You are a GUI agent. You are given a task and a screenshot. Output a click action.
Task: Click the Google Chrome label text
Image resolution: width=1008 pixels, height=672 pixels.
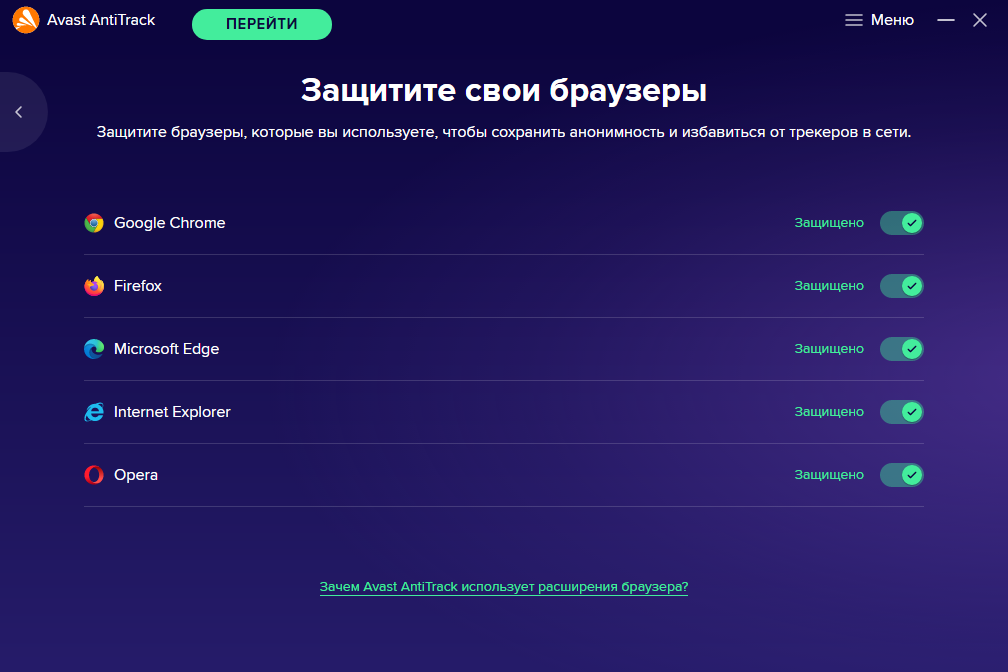point(170,223)
